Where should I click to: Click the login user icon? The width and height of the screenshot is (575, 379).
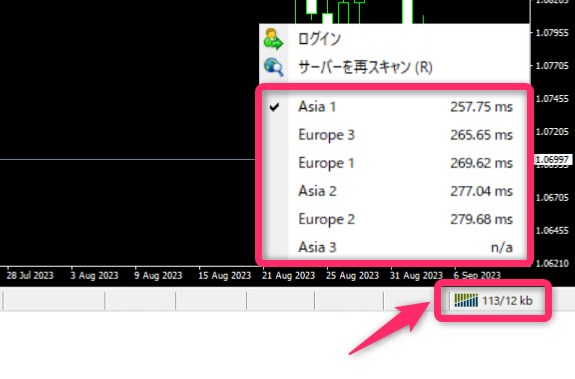[x=273, y=39]
